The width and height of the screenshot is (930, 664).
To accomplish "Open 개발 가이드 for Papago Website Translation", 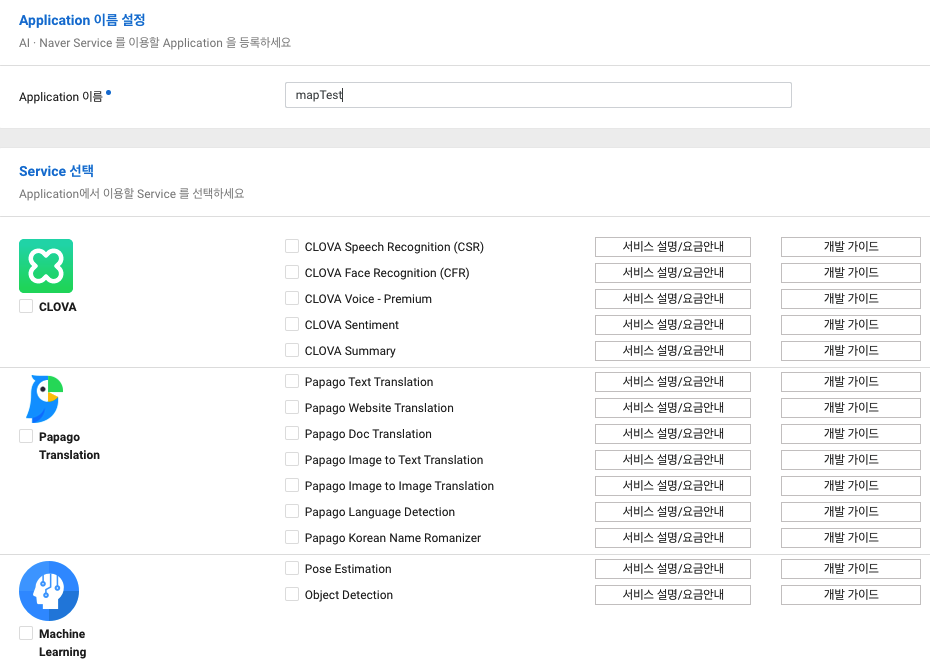I will (x=851, y=408).
